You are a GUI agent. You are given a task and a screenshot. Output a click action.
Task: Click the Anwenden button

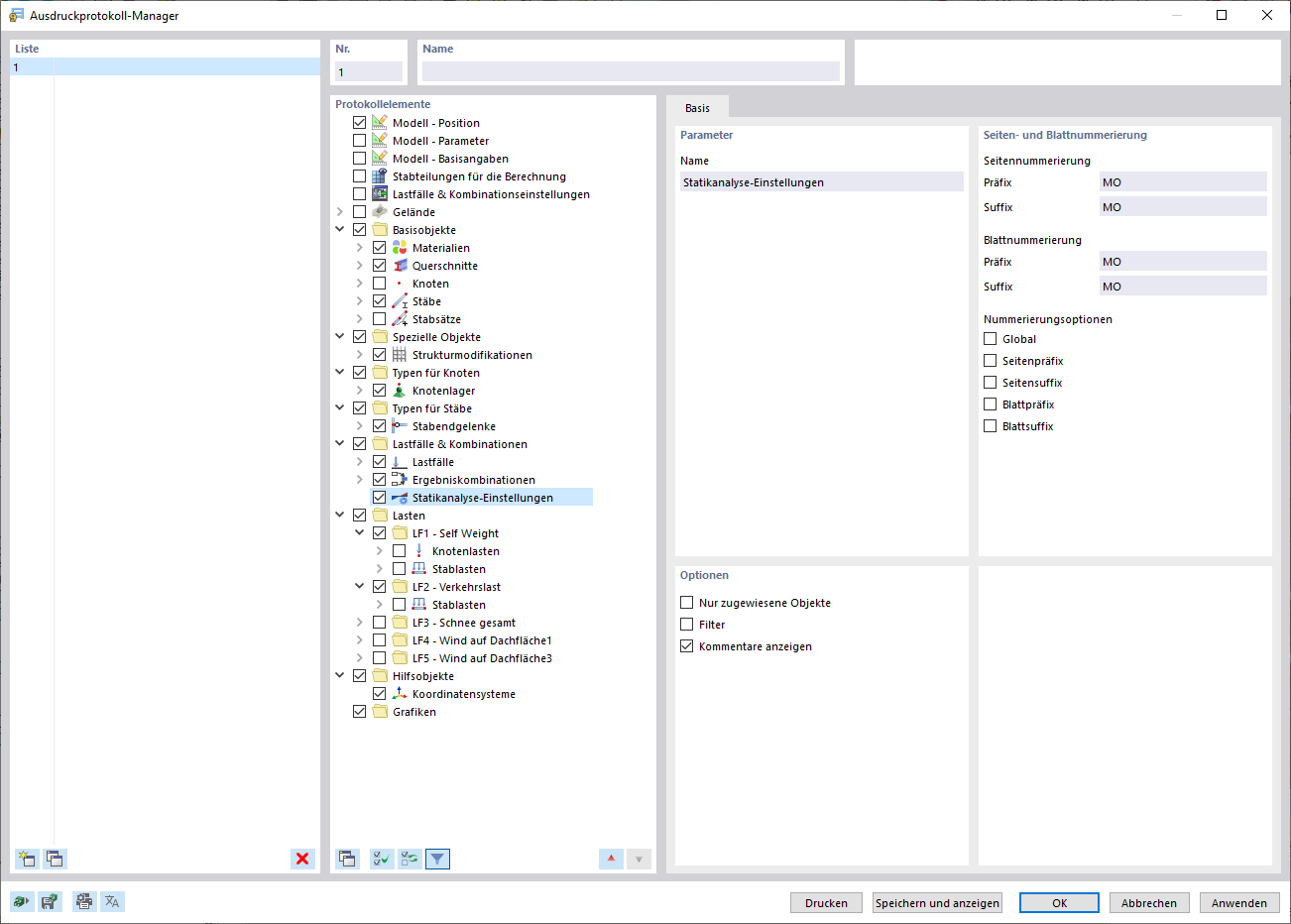(x=1239, y=903)
